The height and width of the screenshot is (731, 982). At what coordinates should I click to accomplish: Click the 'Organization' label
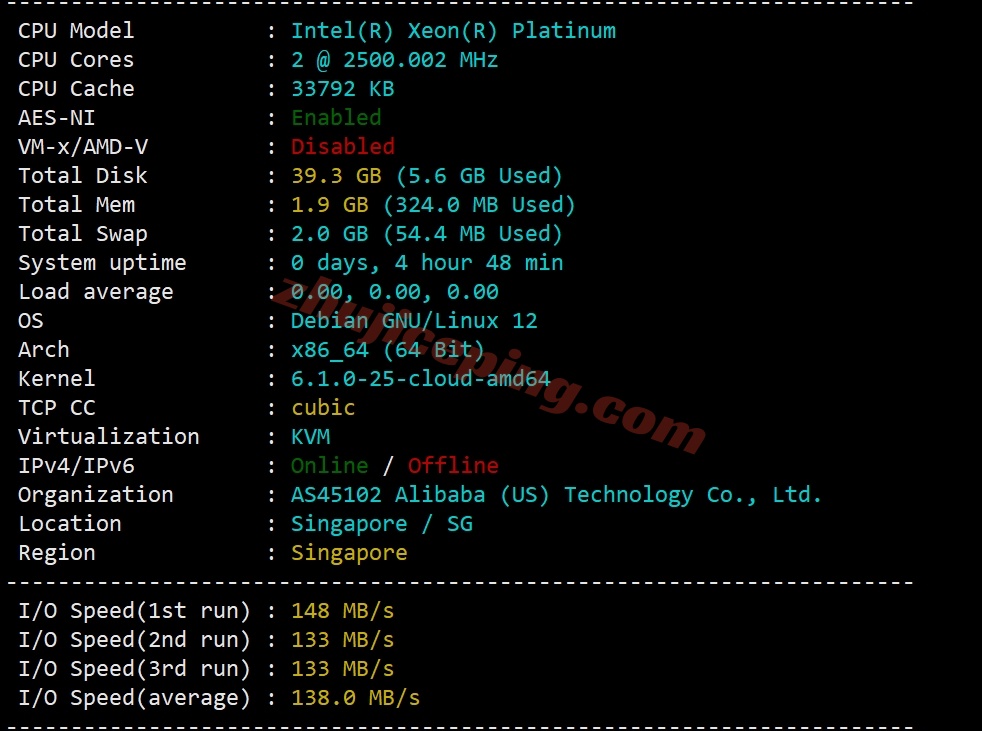(95, 495)
